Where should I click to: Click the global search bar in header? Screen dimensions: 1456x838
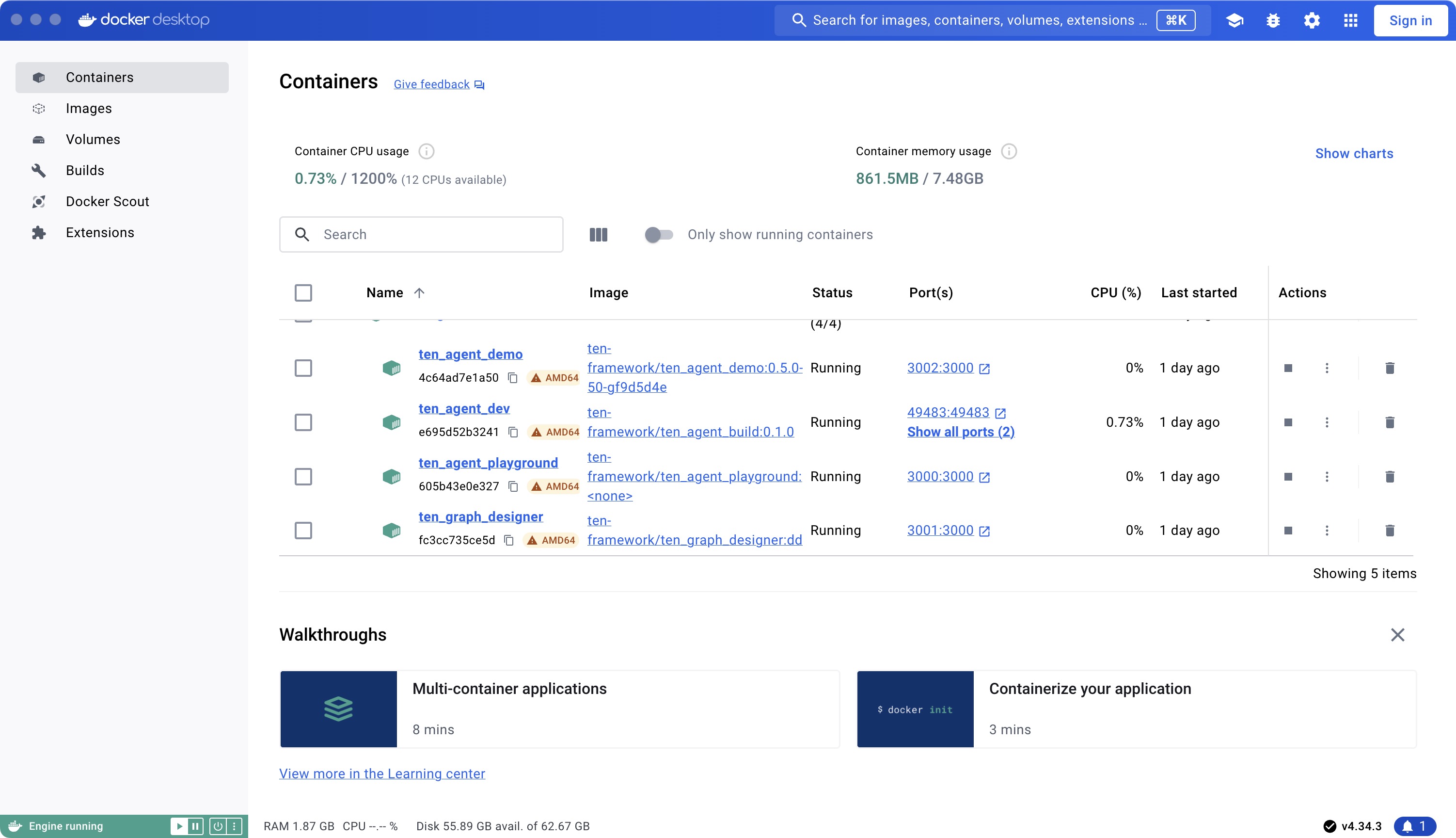point(993,21)
